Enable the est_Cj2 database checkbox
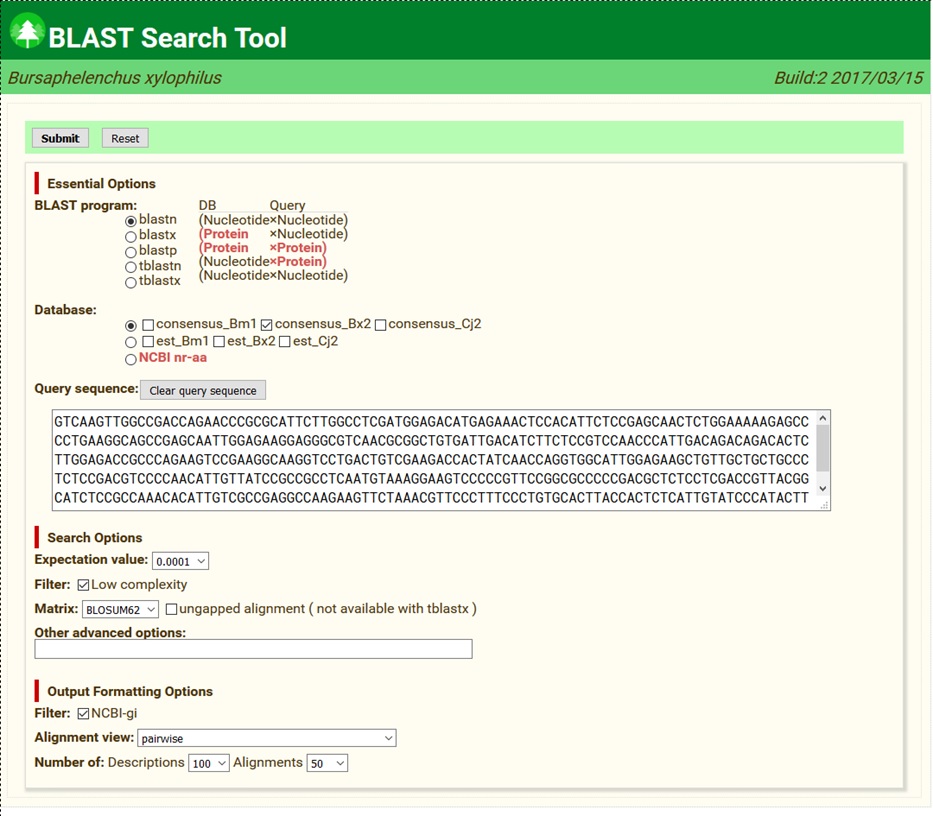The height and width of the screenshot is (816, 933). point(285,343)
